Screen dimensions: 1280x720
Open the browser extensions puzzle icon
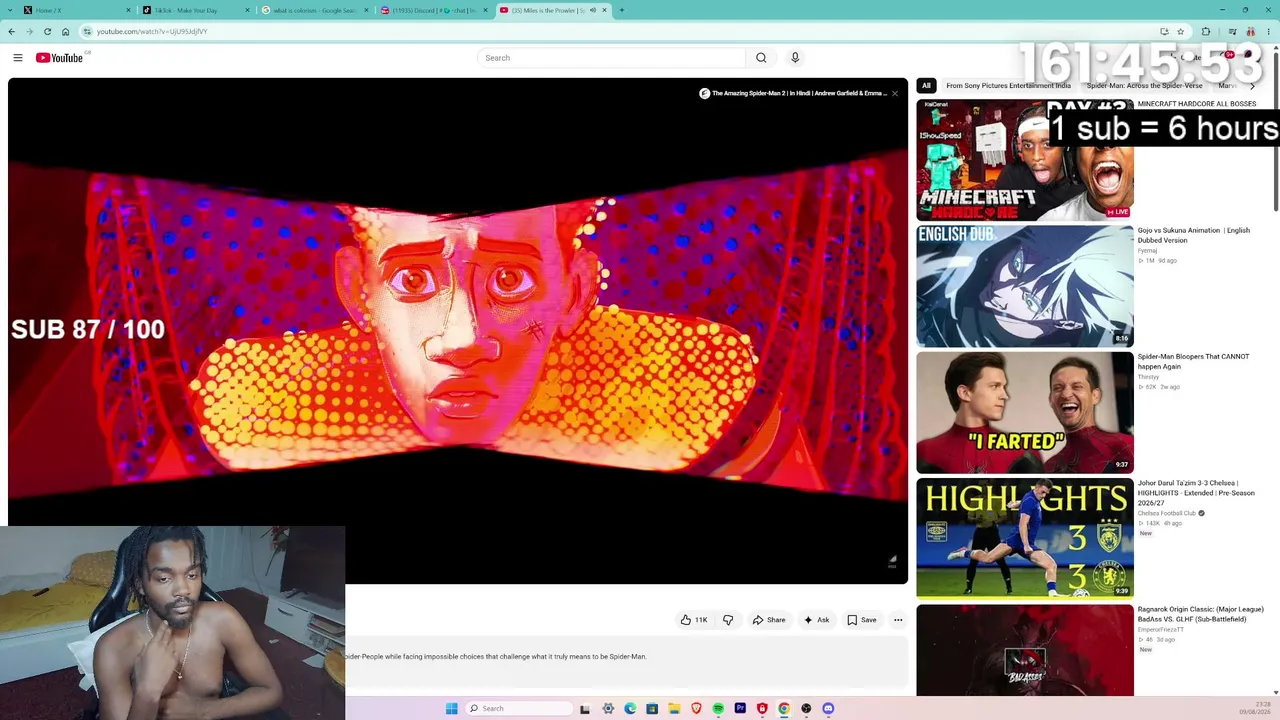point(1205,31)
